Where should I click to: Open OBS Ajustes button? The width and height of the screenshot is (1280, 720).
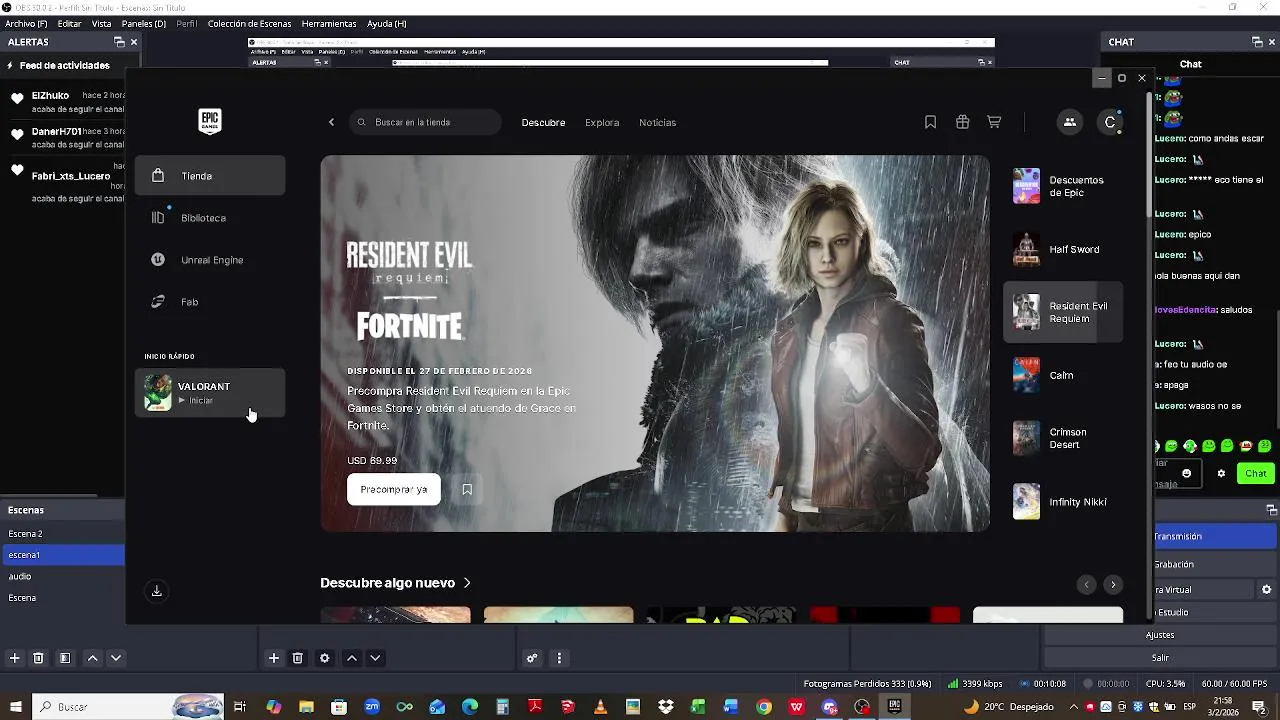pos(1160,635)
